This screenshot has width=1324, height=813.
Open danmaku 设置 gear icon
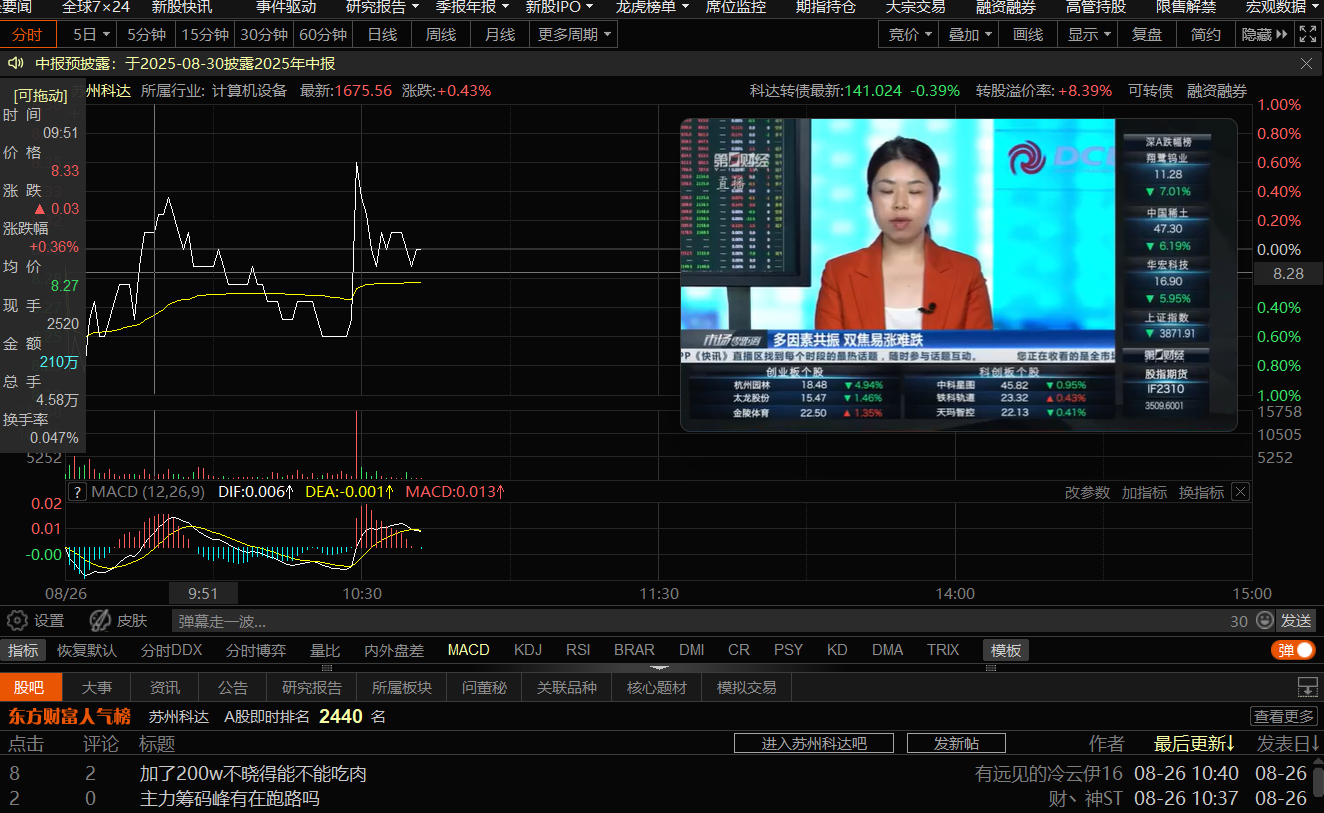(17, 621)
